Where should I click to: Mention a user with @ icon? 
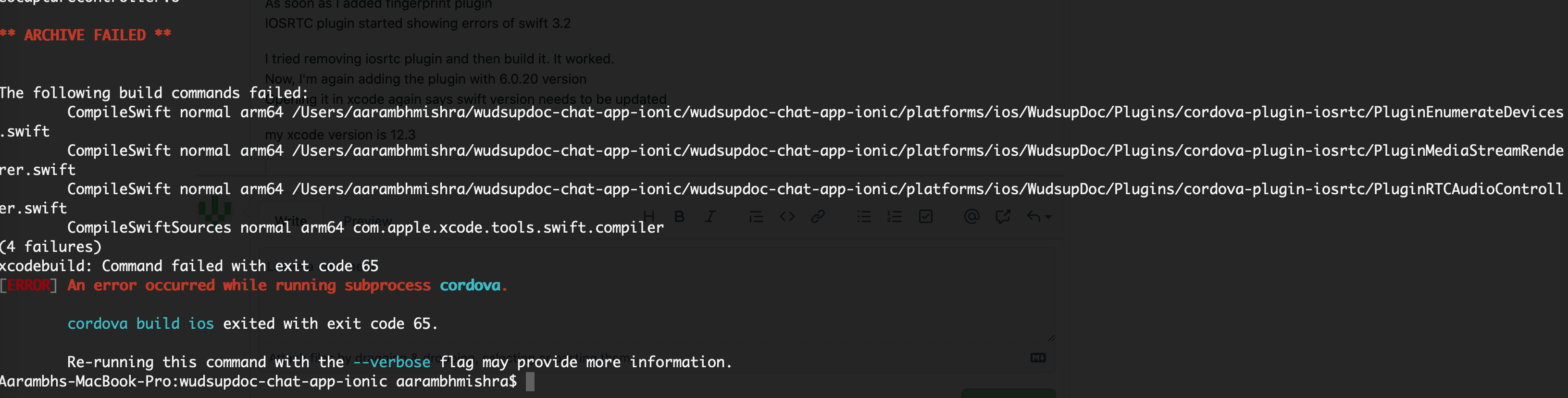point(971,216)
